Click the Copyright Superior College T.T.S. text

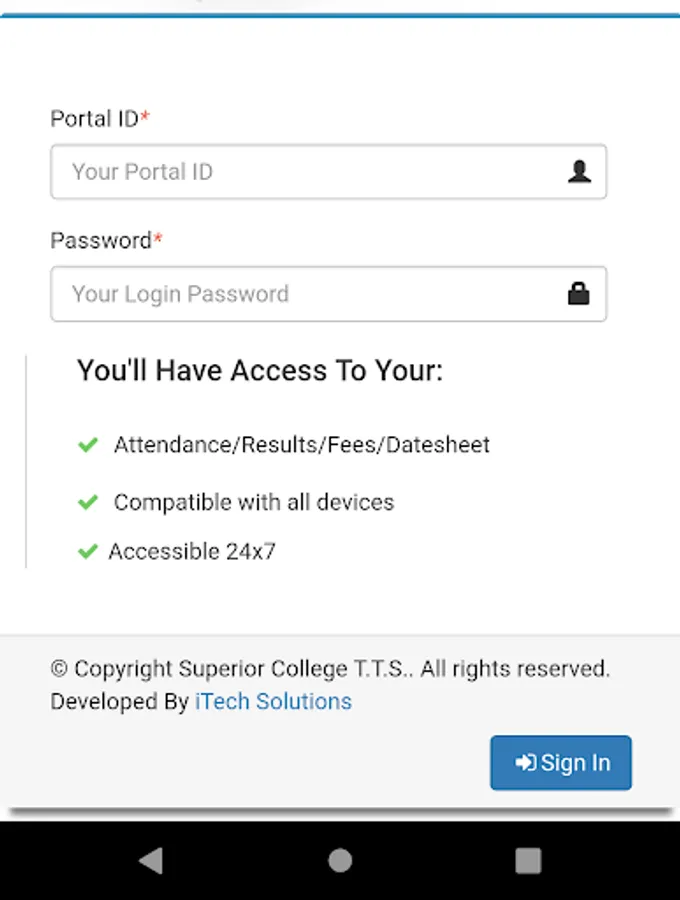click(330, 669)
